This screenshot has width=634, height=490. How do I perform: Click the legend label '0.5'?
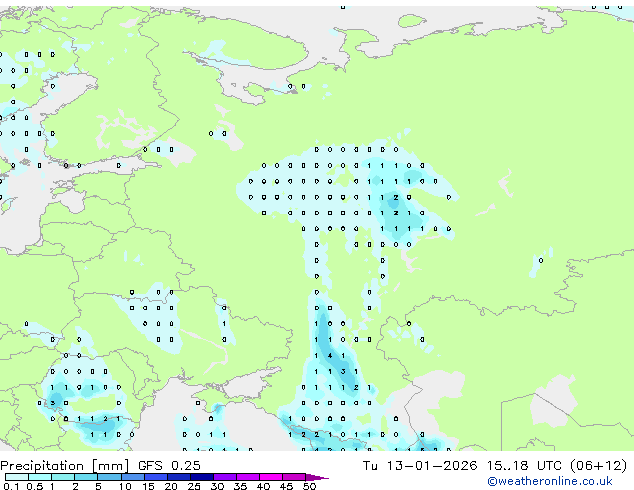coord(35,486)
